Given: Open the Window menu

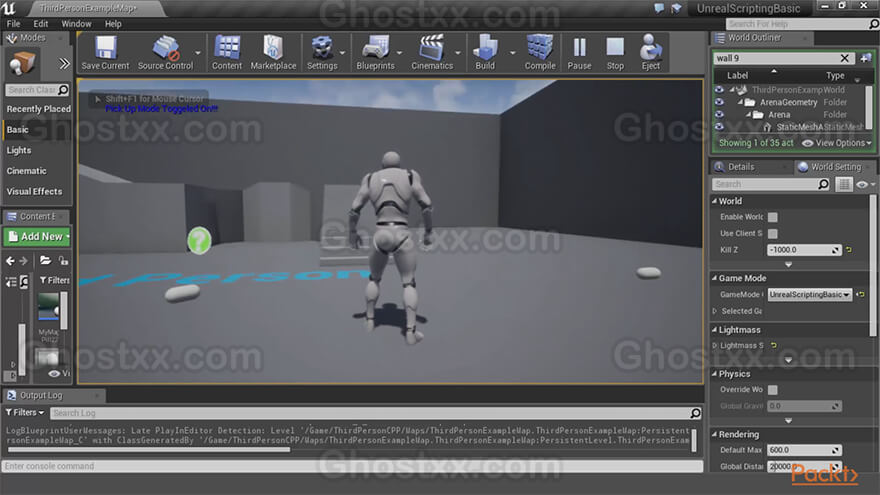Looking at the screenshot, I should point(76,24).
